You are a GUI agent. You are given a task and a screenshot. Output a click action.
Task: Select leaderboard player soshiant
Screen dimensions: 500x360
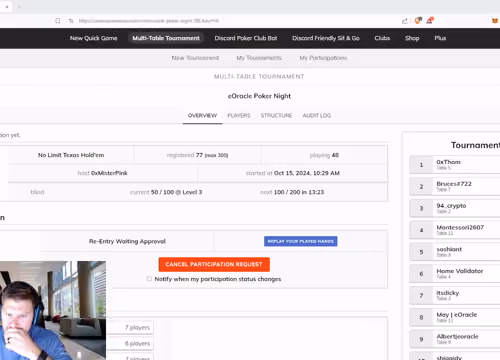(455, 252)
